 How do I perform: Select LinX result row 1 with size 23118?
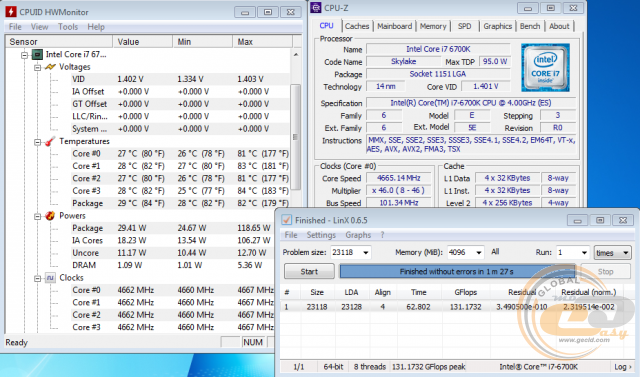(456, 307)
